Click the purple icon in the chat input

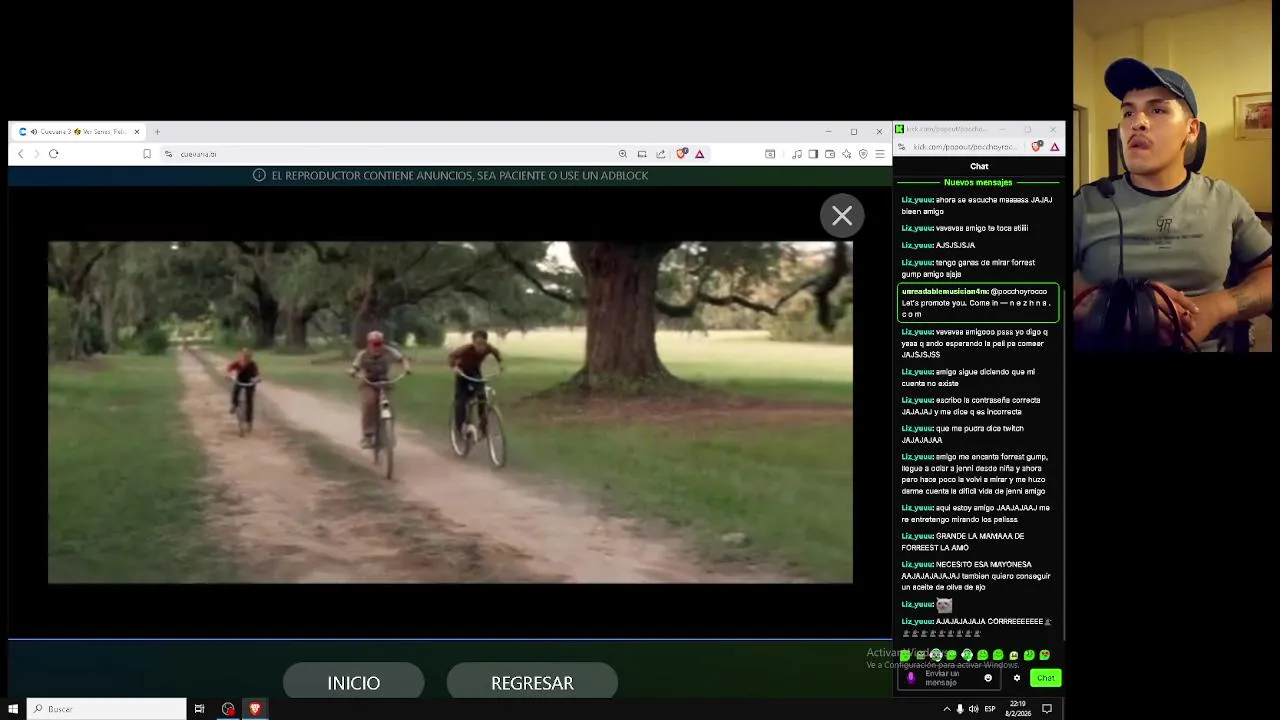tap(910, 678)
